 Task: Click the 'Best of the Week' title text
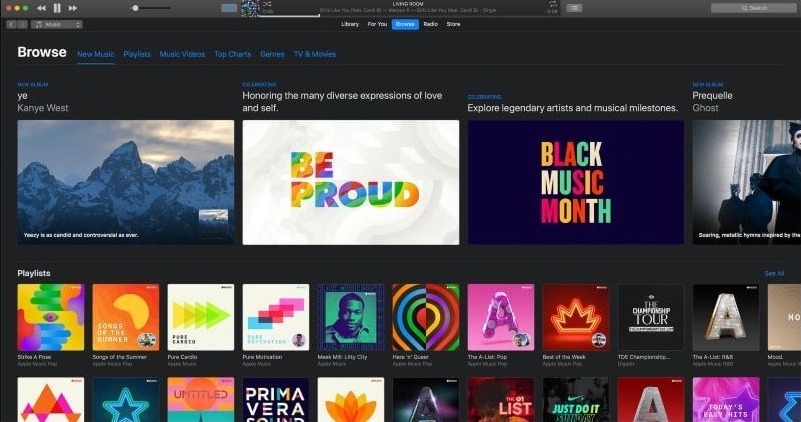pos(564,357)
